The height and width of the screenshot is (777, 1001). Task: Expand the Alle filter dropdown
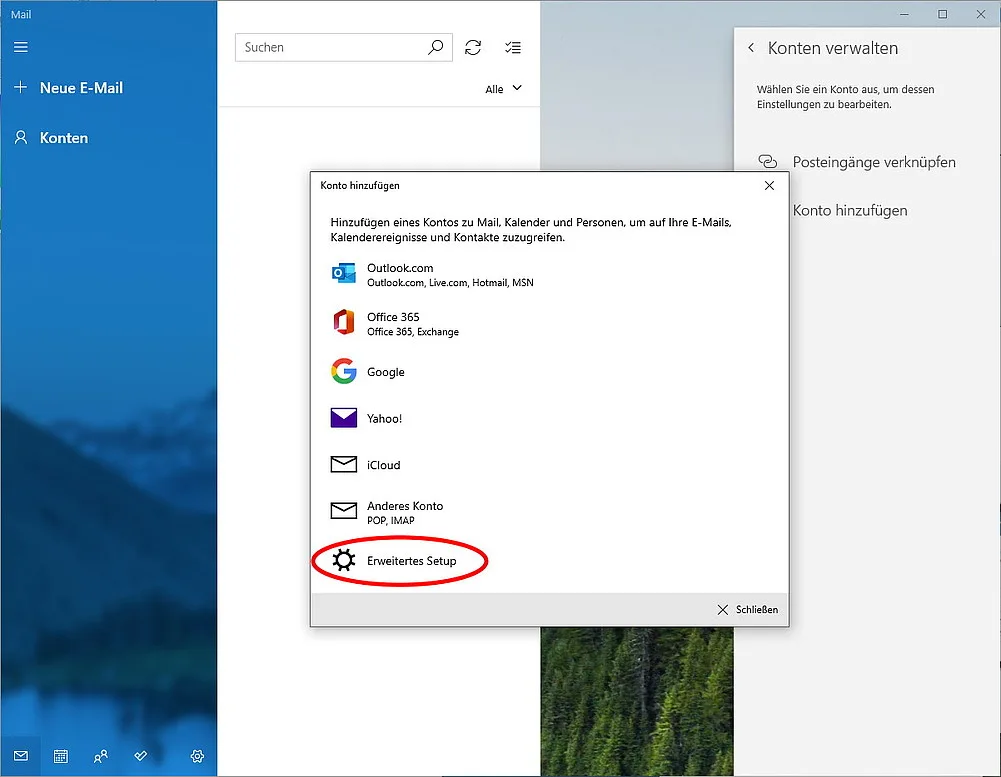click(504, 89)
